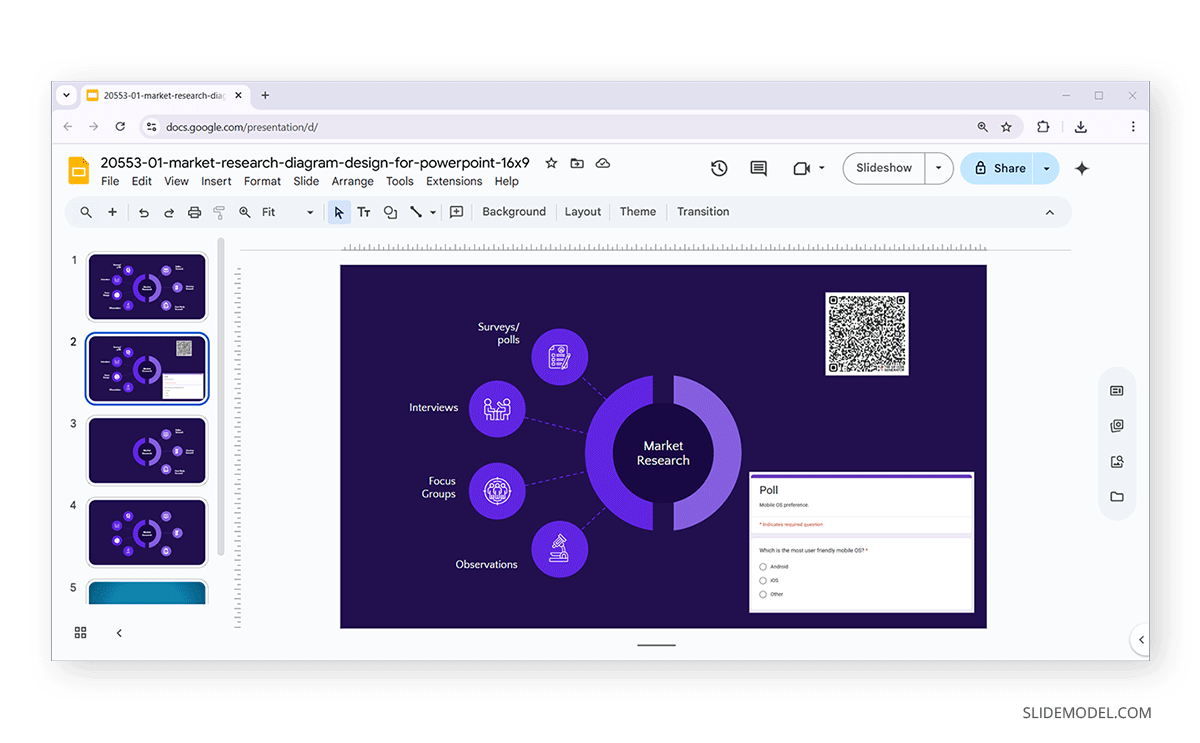Star this presentation
This screenshot has height=743, width=1200.
click(x=551, y=163)
